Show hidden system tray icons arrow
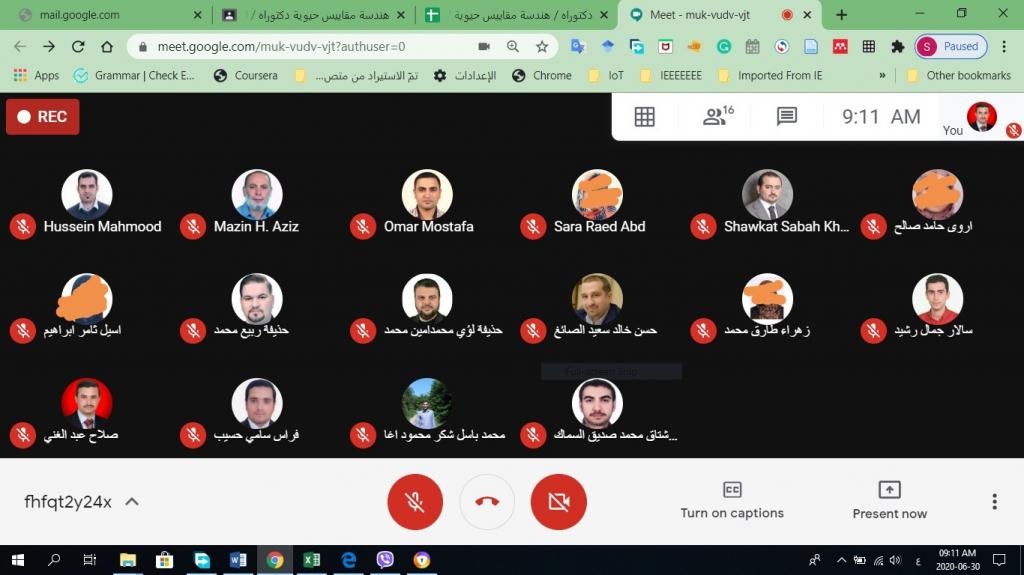The image size is (1024, 575). click(x=841, y=560)
